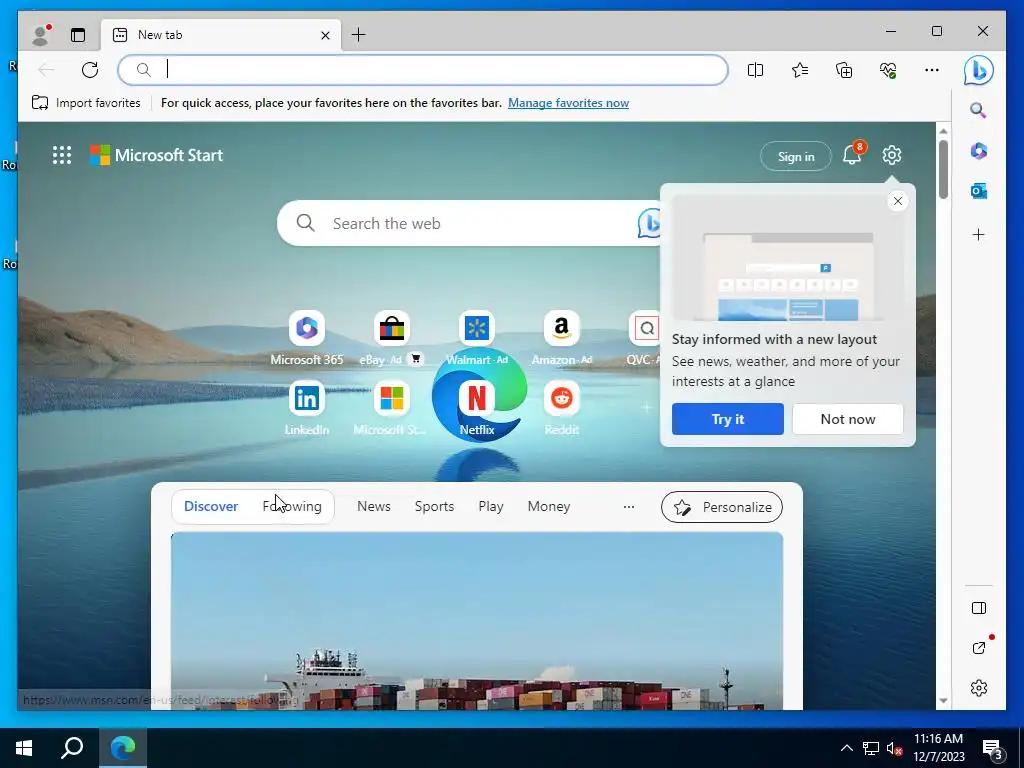Screen dimensions: 1024x768
Task: Open the Play tab
Action: pos(490,507)
